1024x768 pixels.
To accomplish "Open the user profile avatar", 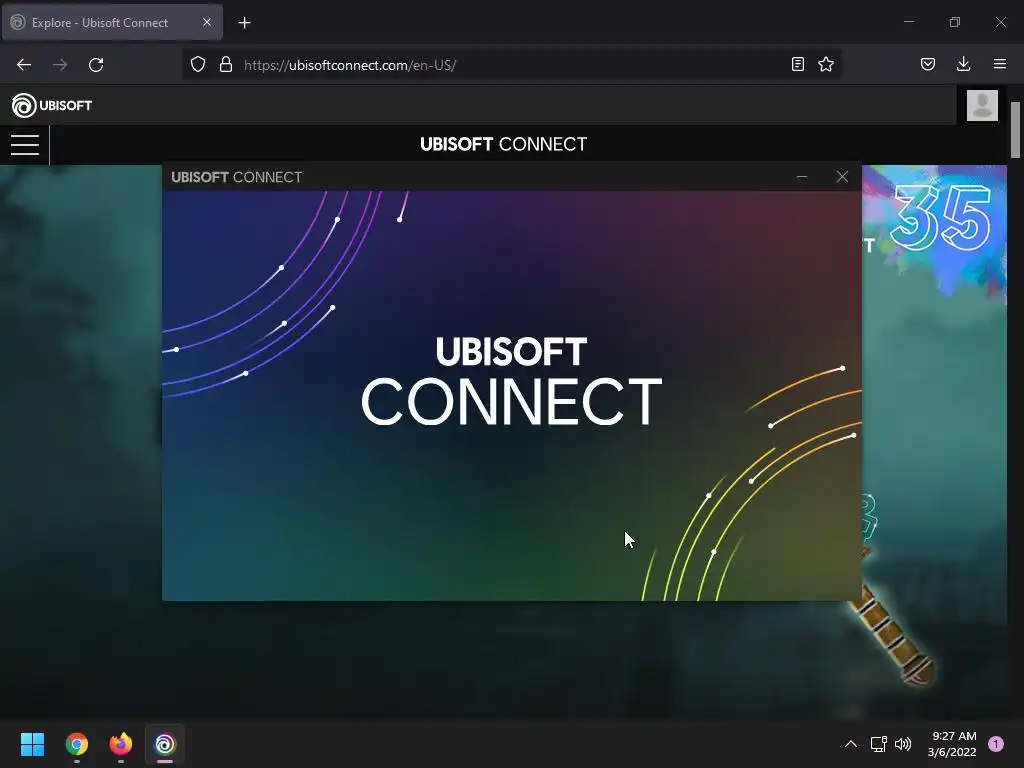I will pyautogui.click(x=982, y=105).
